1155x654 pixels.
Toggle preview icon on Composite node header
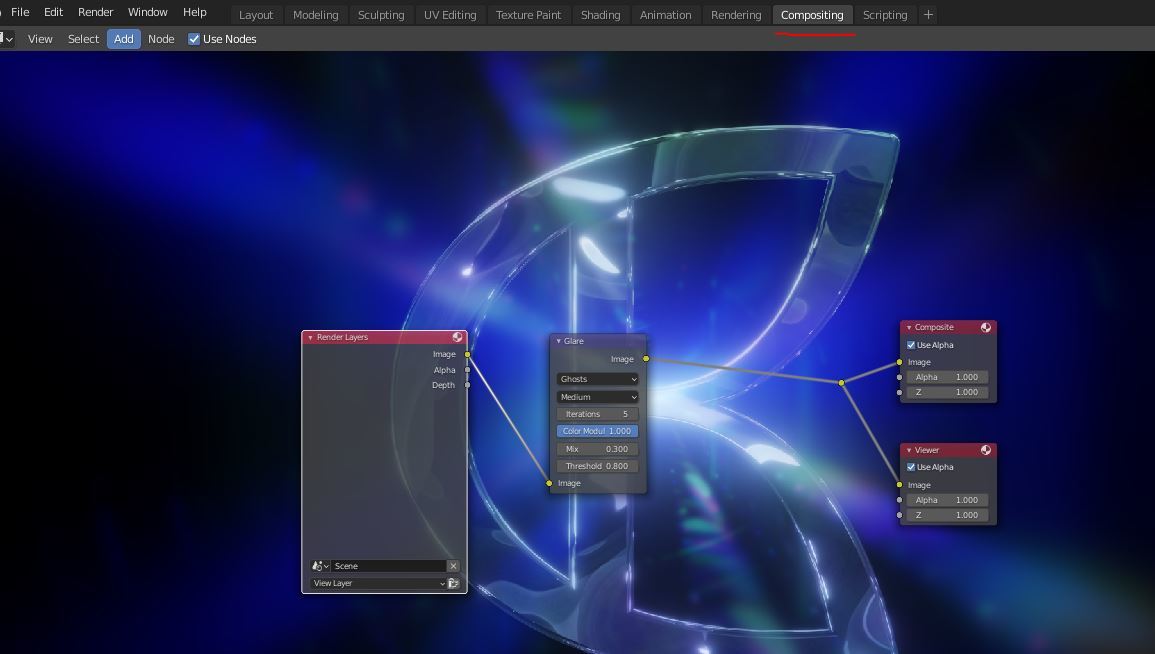(986, 327)
